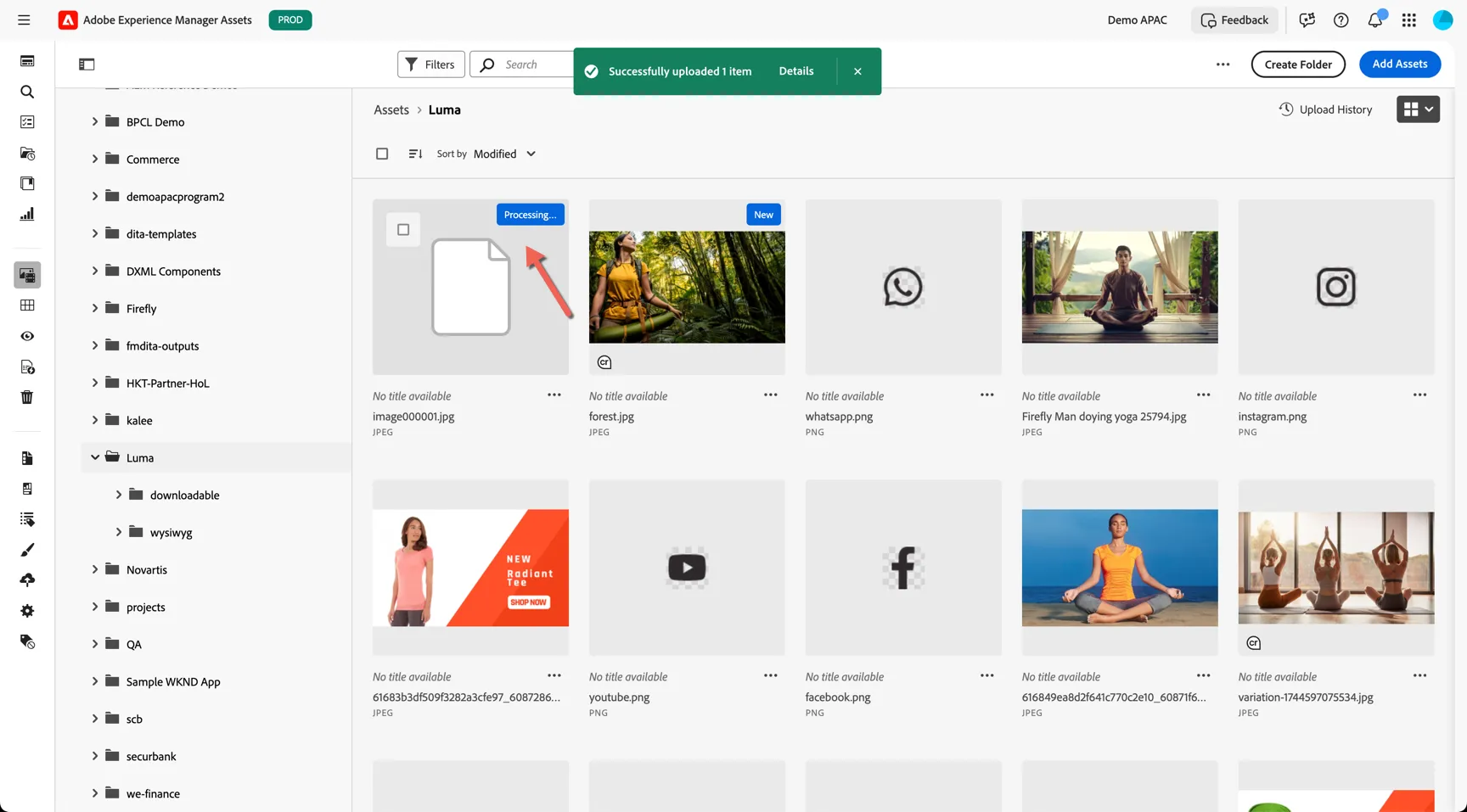Open the Firefly Man doying yoga thumbnail
Image resolution: width=1467 pixels, height=812 pixels.
1120,287
